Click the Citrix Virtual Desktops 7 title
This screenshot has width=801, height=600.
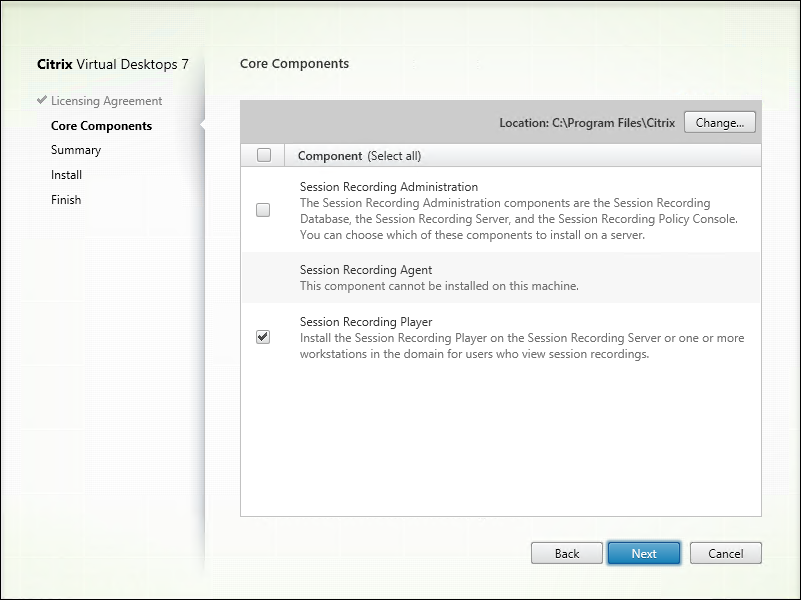coord(112,66)
